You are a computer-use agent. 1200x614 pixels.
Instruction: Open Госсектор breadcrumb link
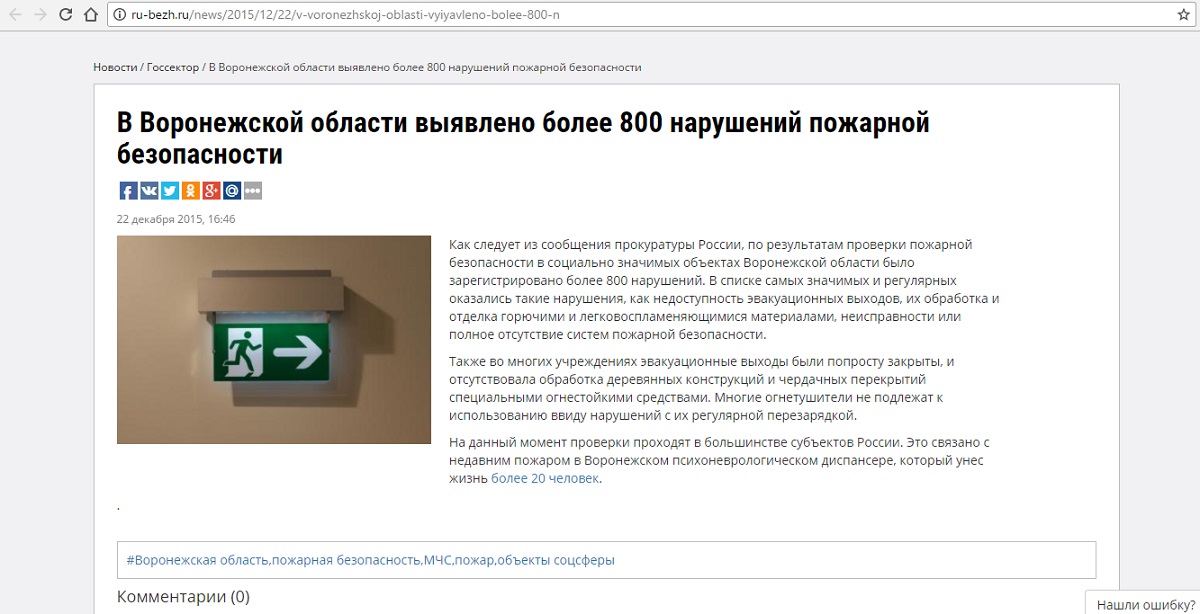172,67
